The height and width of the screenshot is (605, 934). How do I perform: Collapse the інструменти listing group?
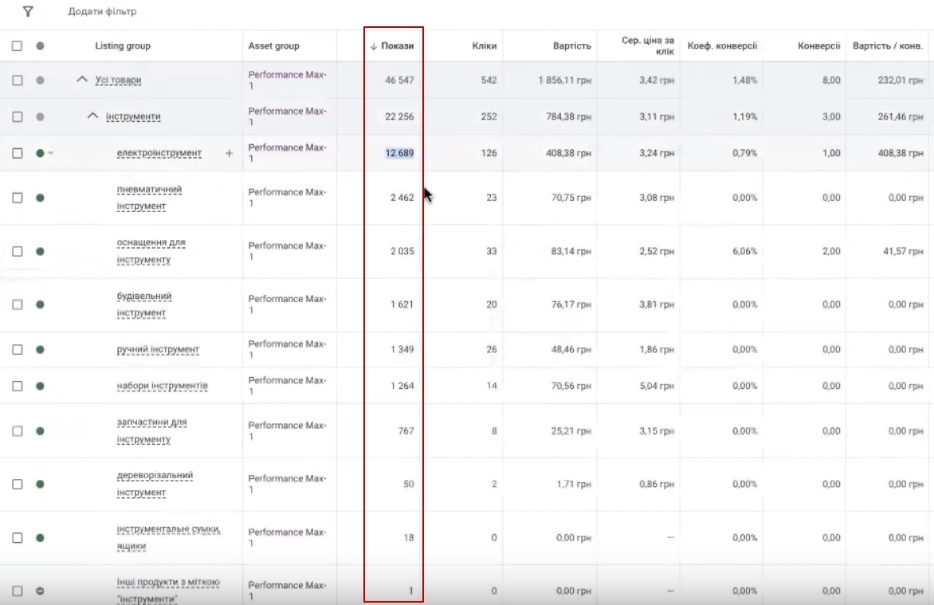click(93, 116)
